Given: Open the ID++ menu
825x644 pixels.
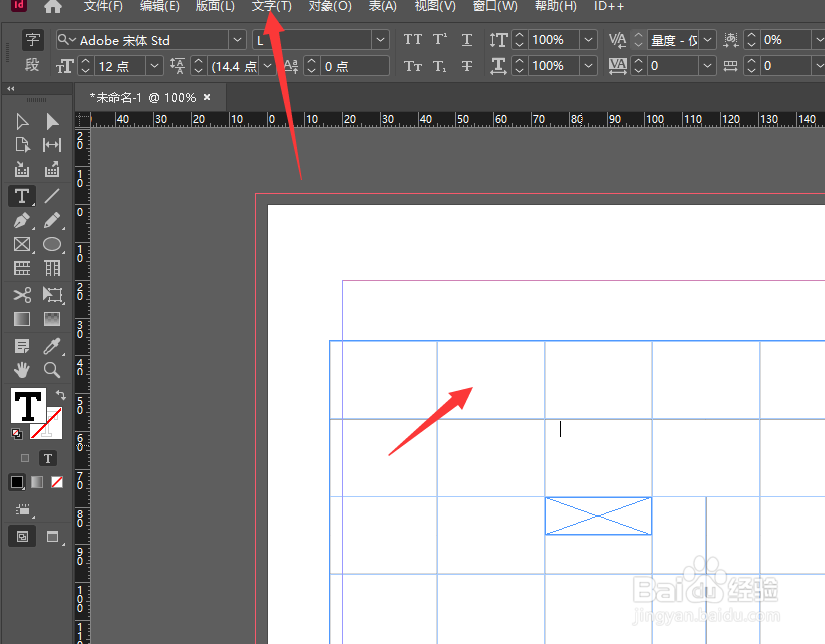Looking at the screenshot, I should click(x=609, y=6).
